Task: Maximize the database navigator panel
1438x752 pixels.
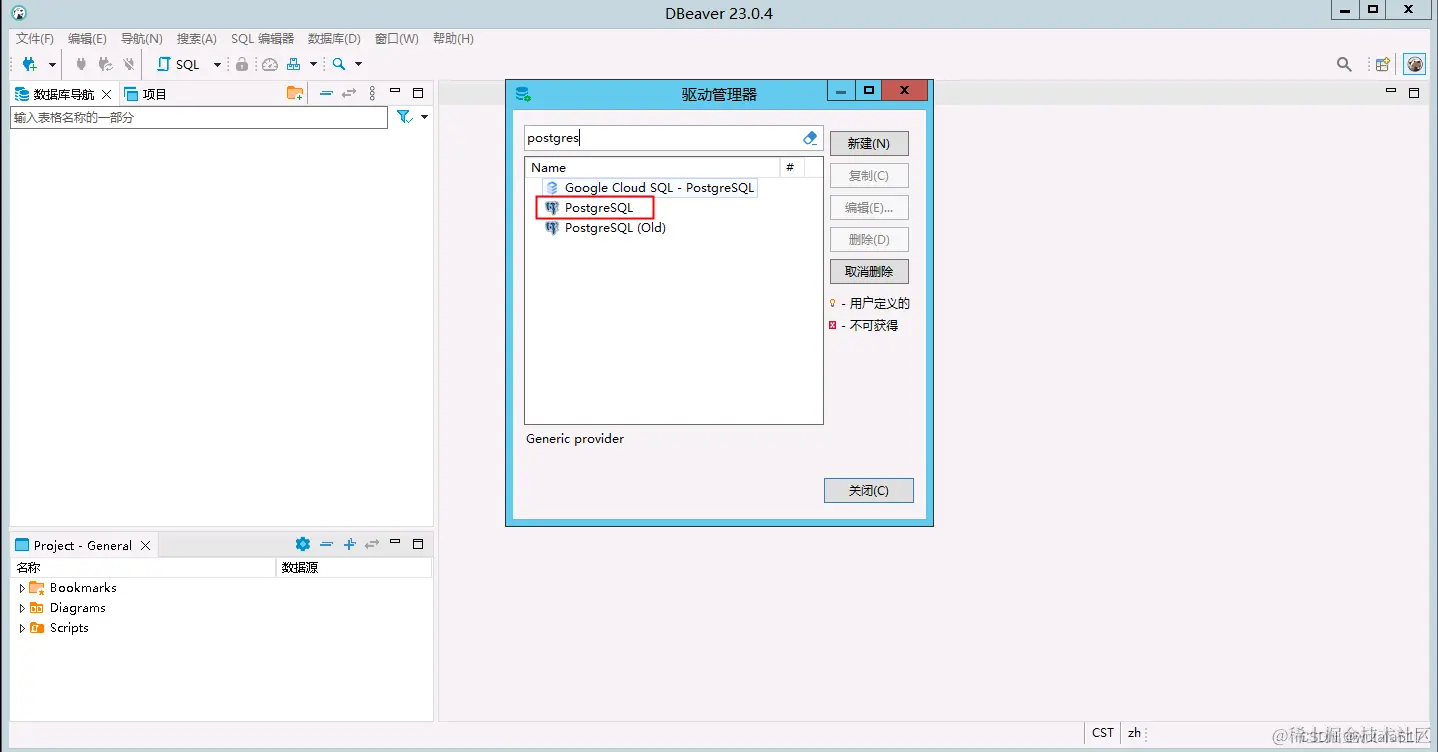Action: (x=418, y=93)
